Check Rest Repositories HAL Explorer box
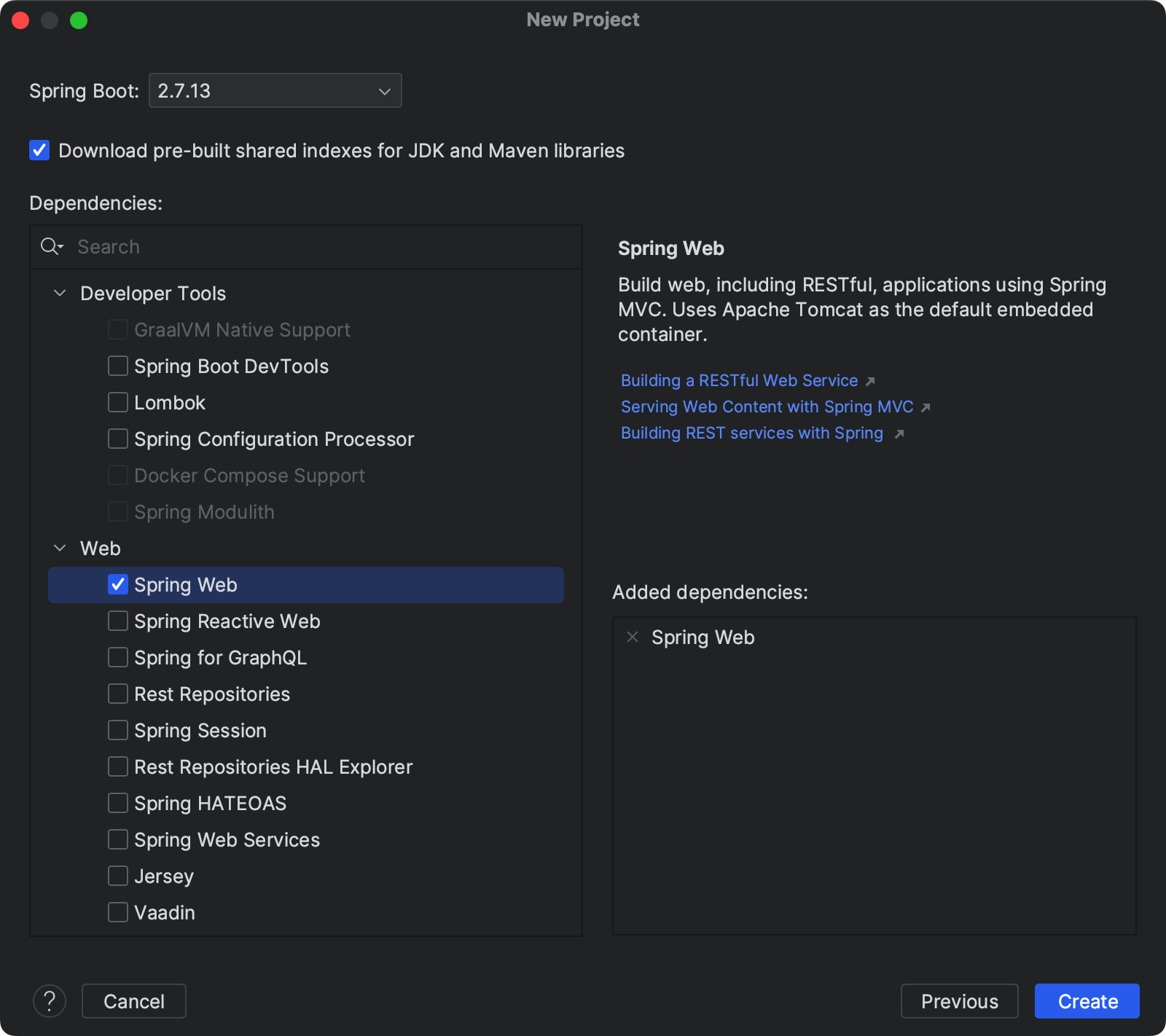Screen dimensions: 1166x1036 [118, 766]
